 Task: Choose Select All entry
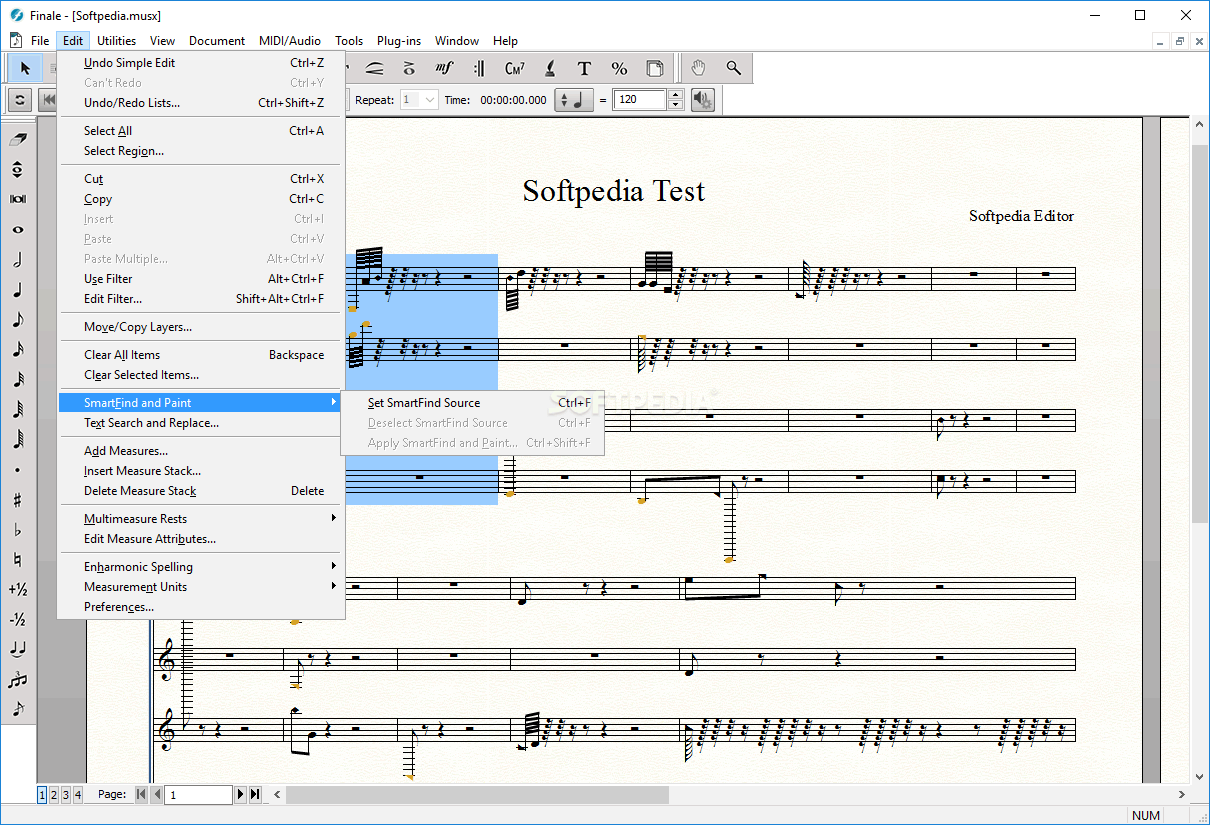[x=200, y=131]
